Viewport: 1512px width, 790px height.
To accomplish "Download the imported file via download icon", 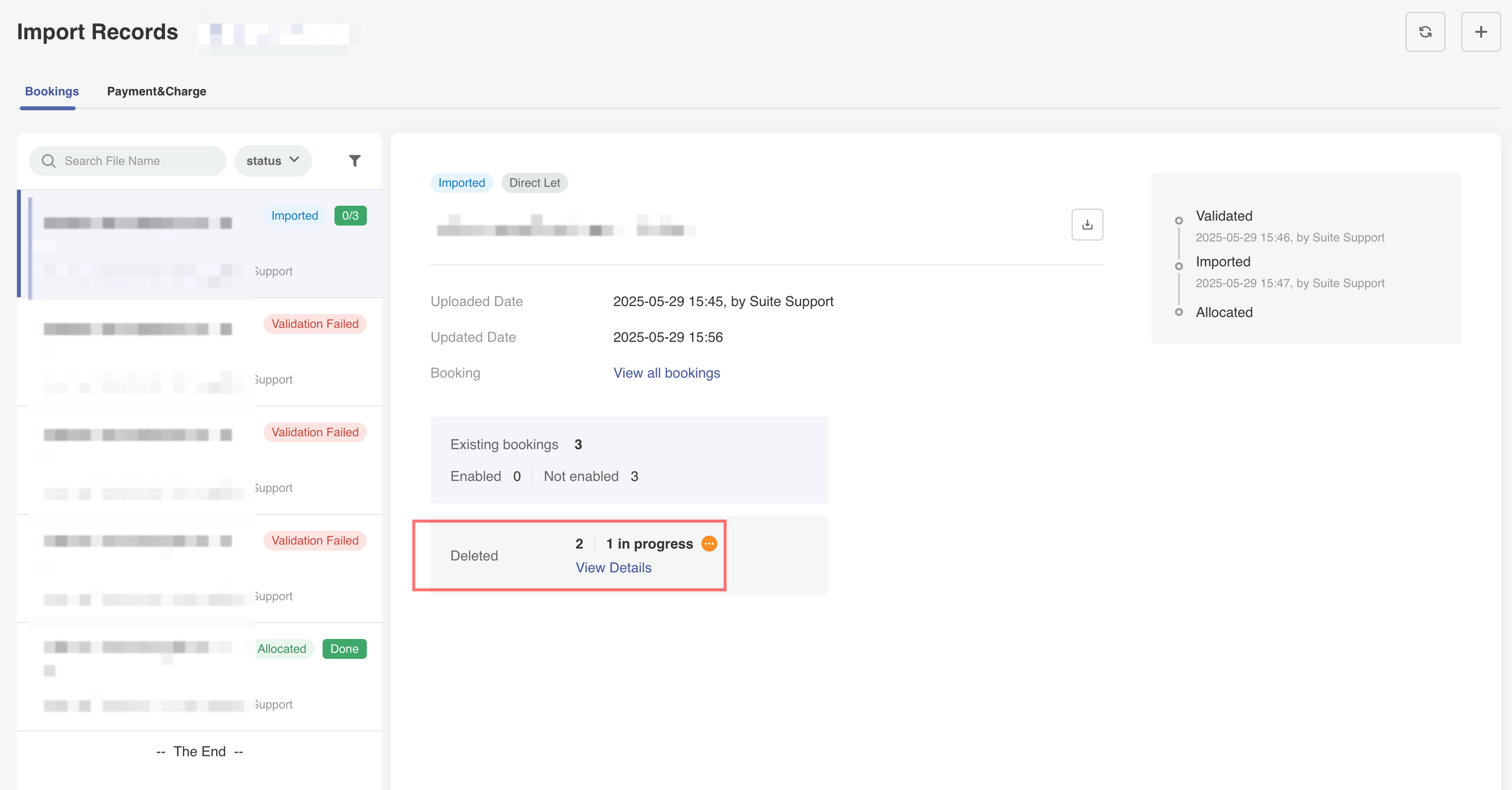I will pyautogui.click(x=1087, y=225).
